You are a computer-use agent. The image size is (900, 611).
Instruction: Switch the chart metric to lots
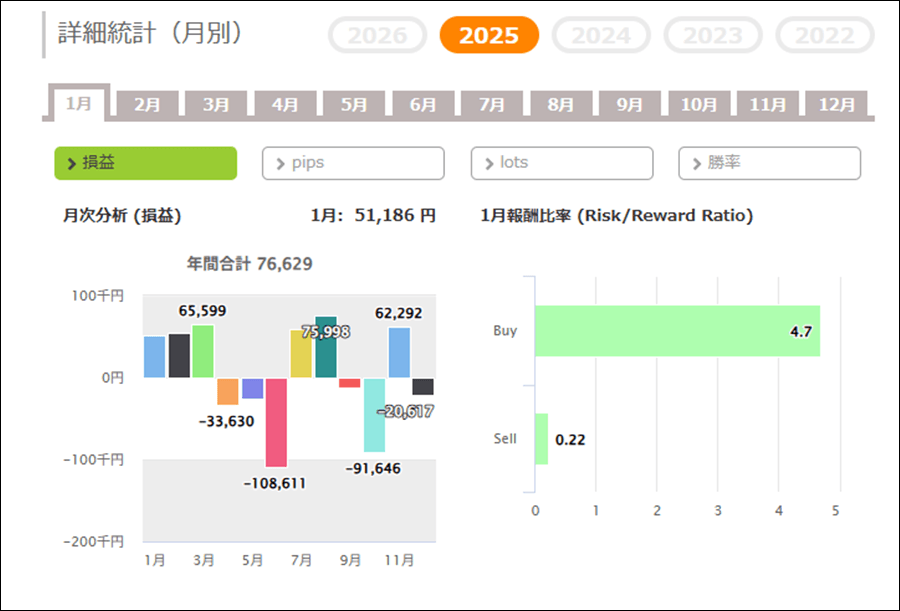point(562,163)
